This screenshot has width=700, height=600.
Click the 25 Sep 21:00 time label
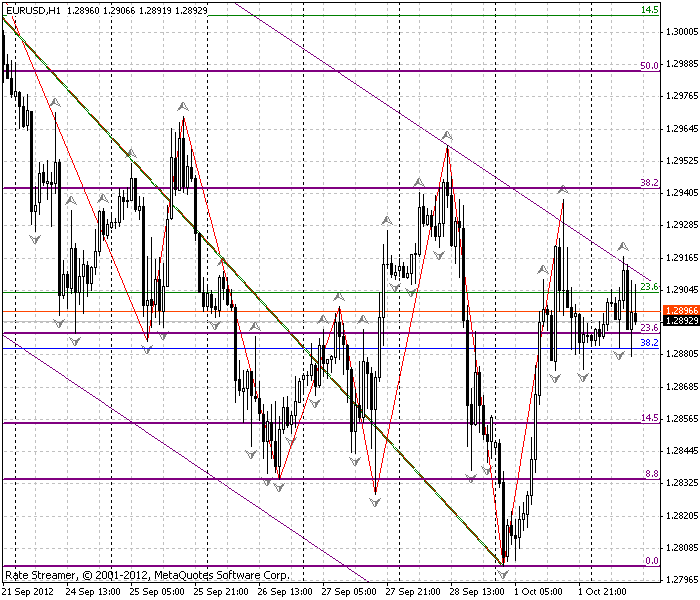point(221,592)
